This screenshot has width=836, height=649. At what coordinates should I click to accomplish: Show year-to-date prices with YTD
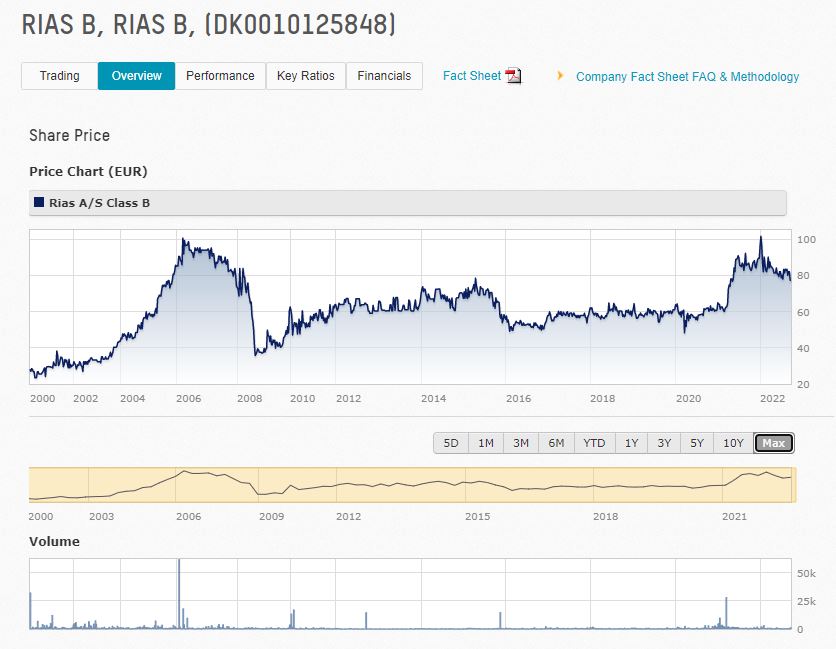[594, 442]
